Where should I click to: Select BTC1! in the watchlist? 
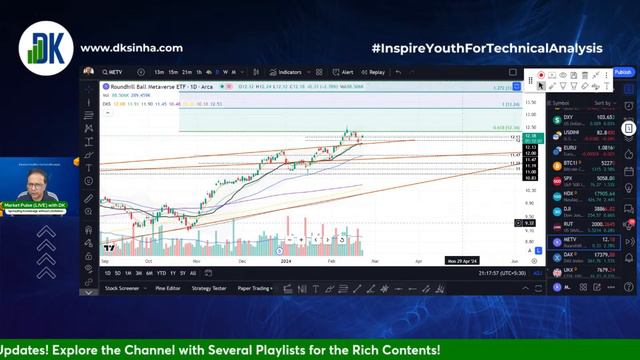click(x=584, y=166)
